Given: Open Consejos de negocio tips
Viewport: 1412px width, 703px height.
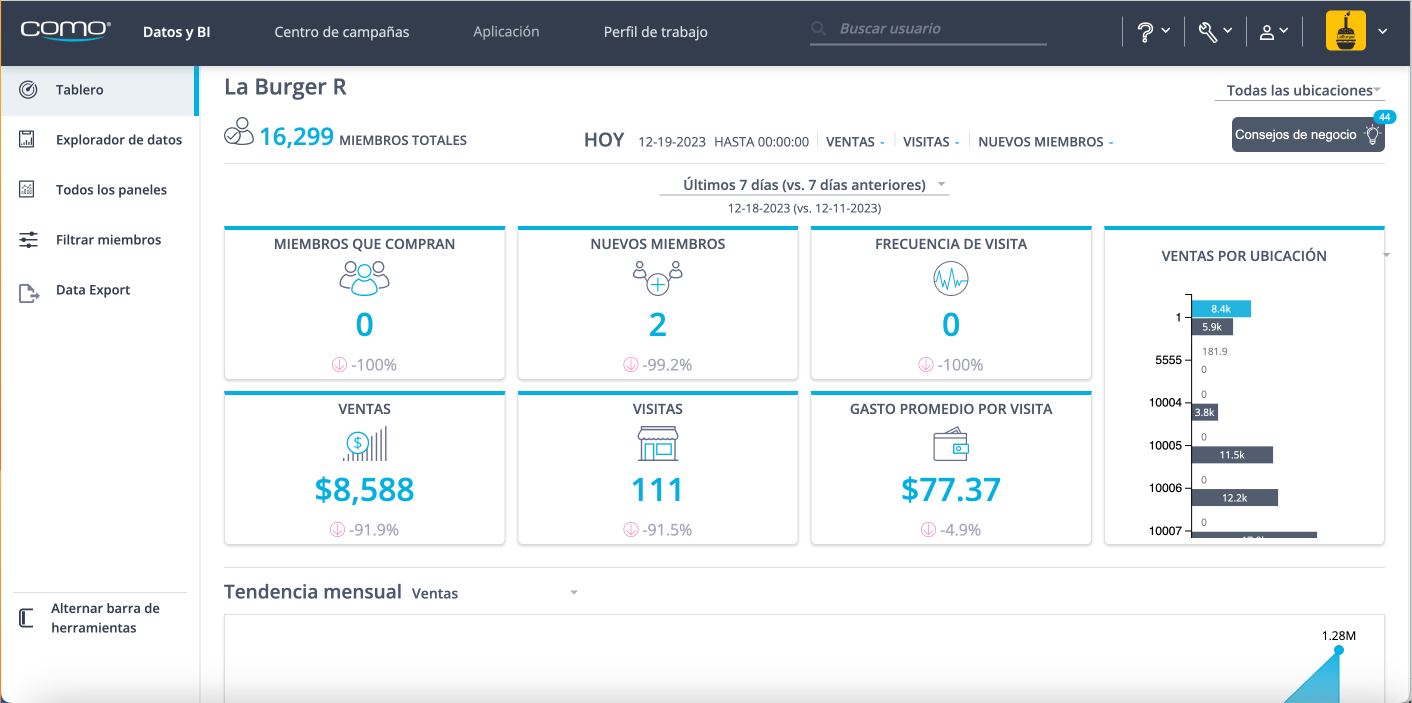Looking at the screenshot, I should pos(1308,135).
